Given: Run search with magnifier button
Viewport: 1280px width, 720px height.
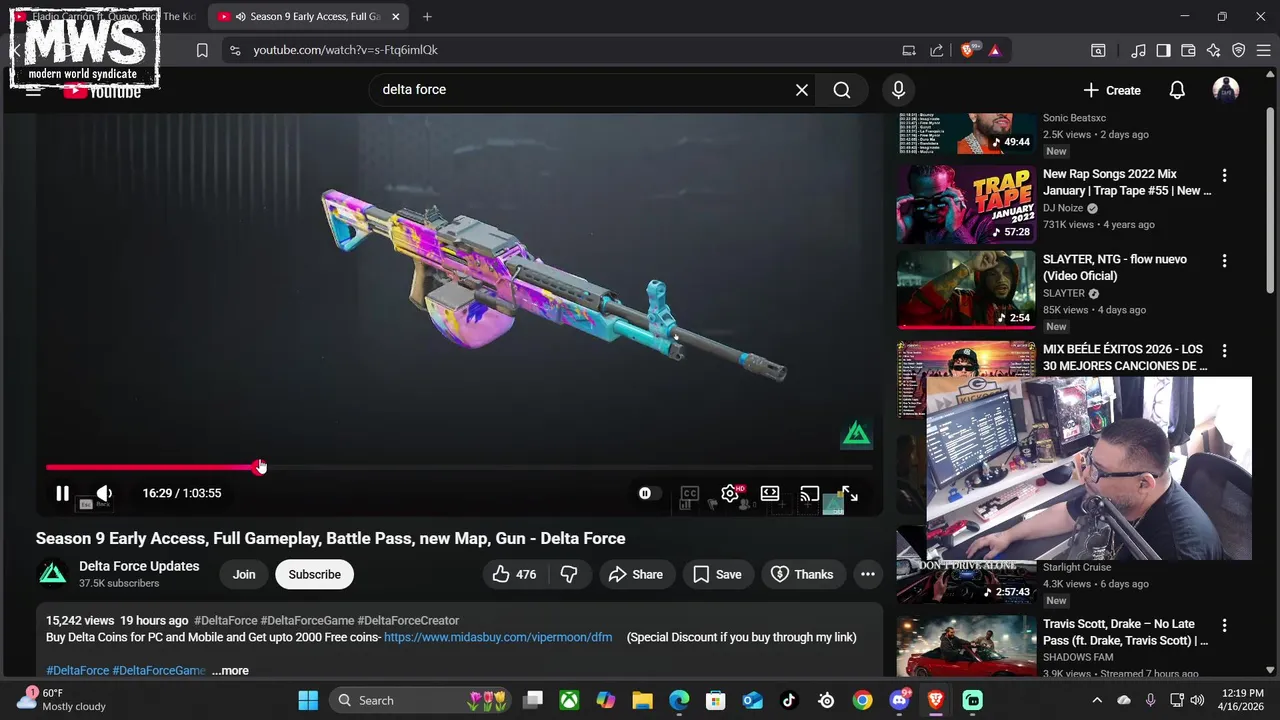Looking at the screenshot, I should point(842,90).
